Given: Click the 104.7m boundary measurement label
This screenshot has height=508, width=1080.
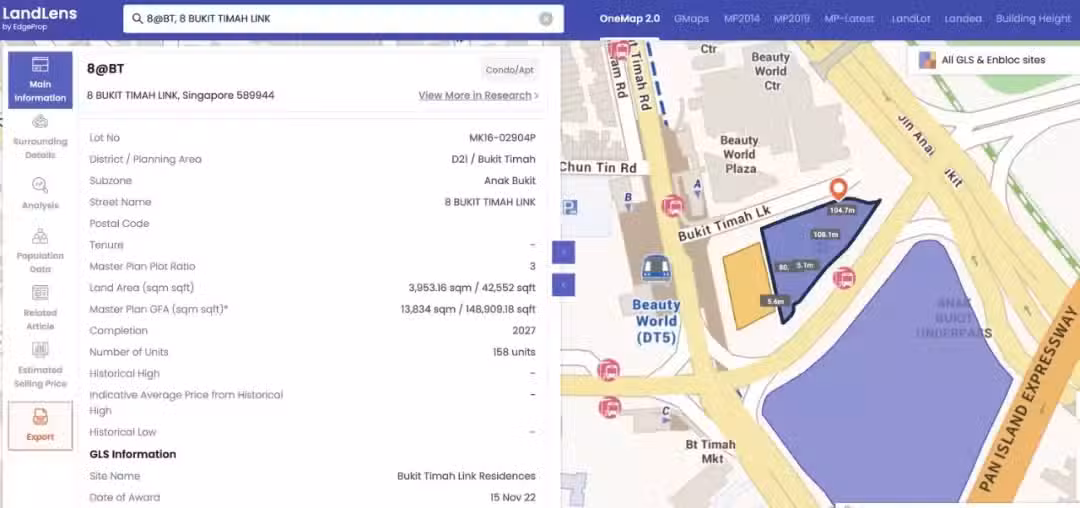Looking at the screenshot, I should tap(842, 210).
